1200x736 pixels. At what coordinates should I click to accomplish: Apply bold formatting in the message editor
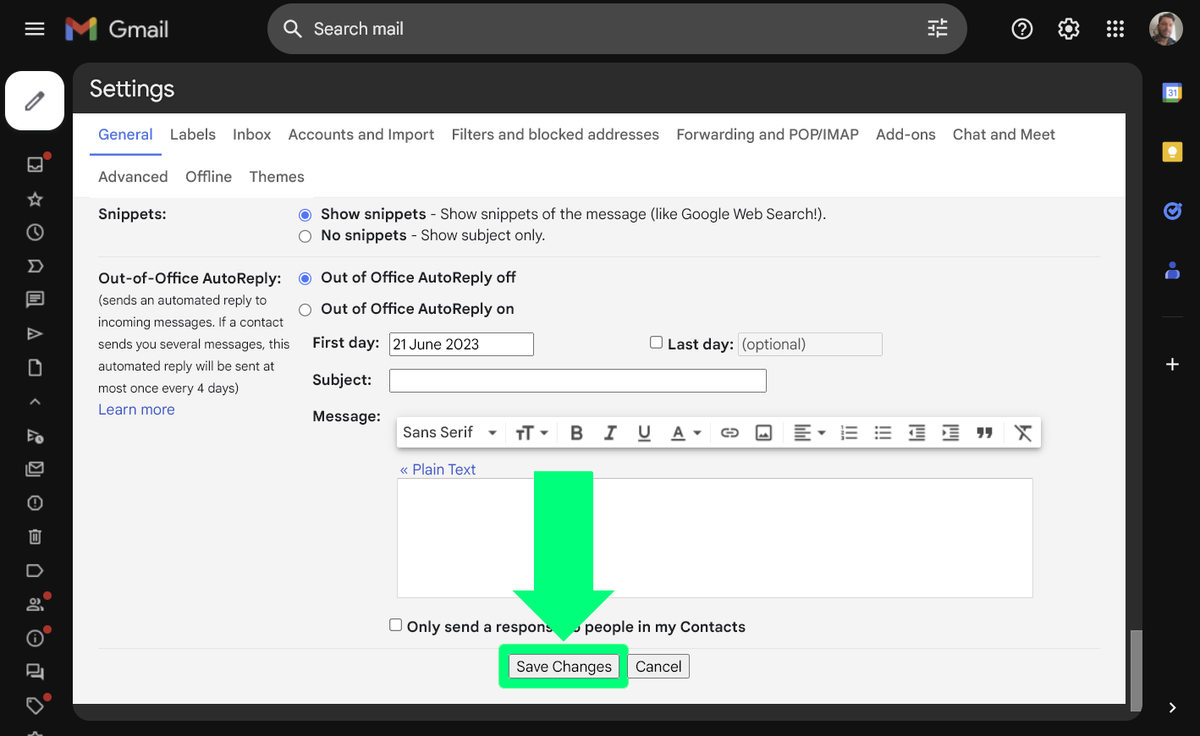tap(576, 432)
